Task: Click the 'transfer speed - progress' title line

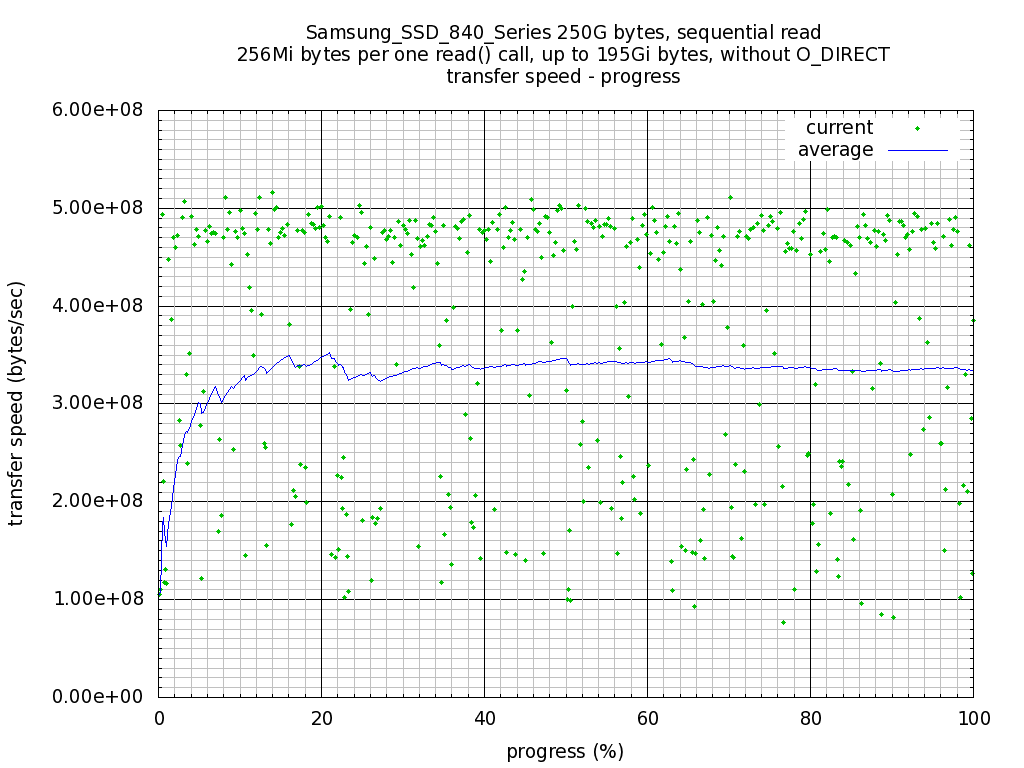Action: coord(563,77)
